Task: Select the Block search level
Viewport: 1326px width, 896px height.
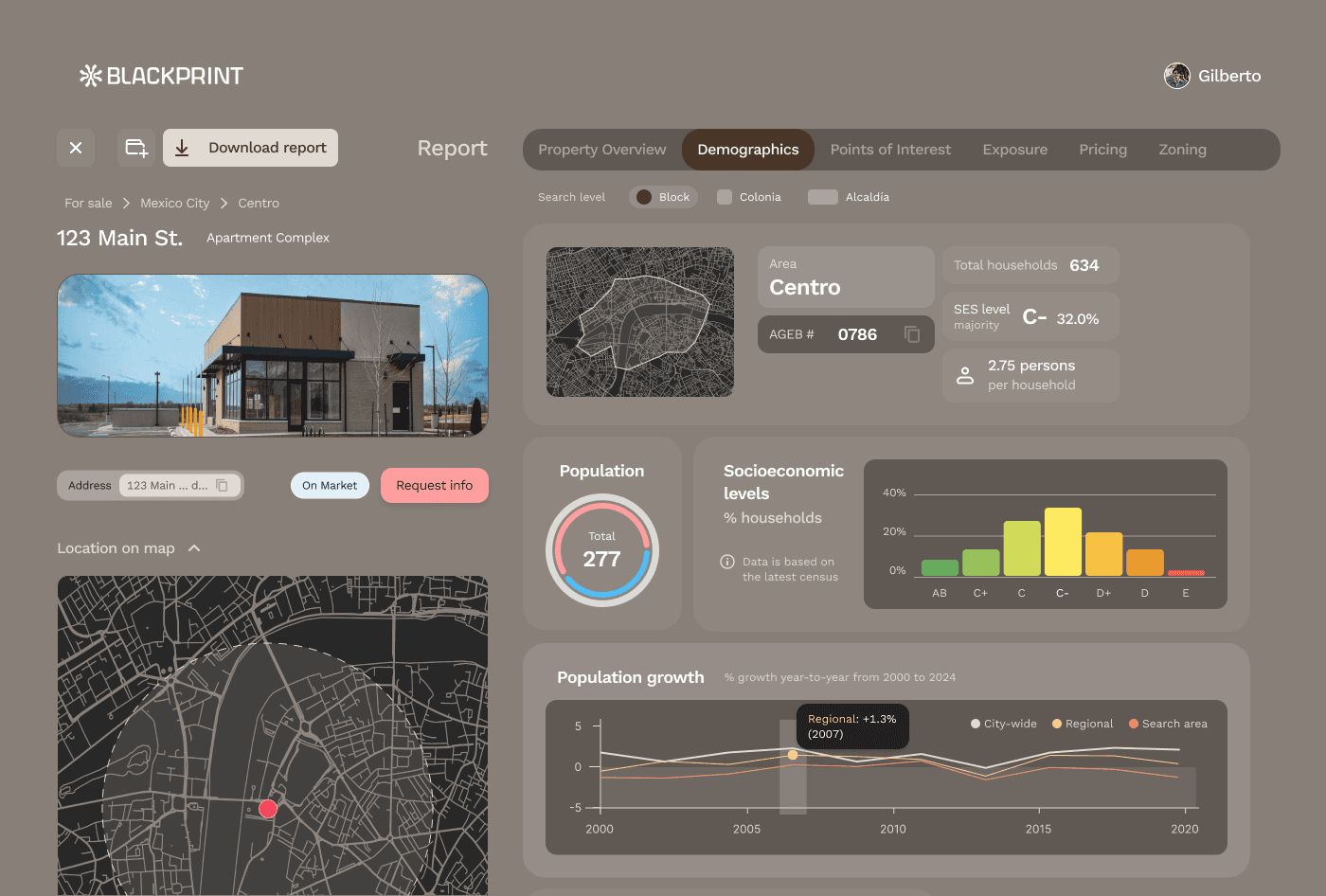Action: pos(663,197)
